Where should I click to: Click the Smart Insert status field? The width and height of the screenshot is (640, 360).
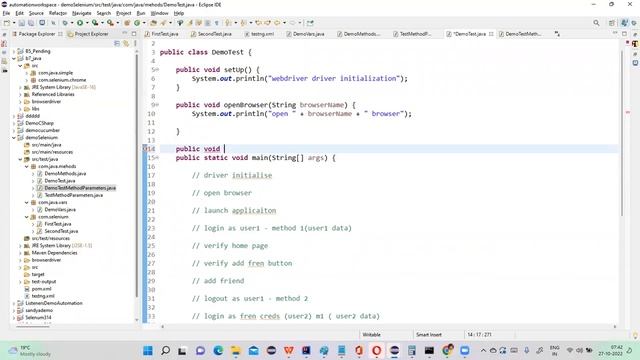pos(429,335)
